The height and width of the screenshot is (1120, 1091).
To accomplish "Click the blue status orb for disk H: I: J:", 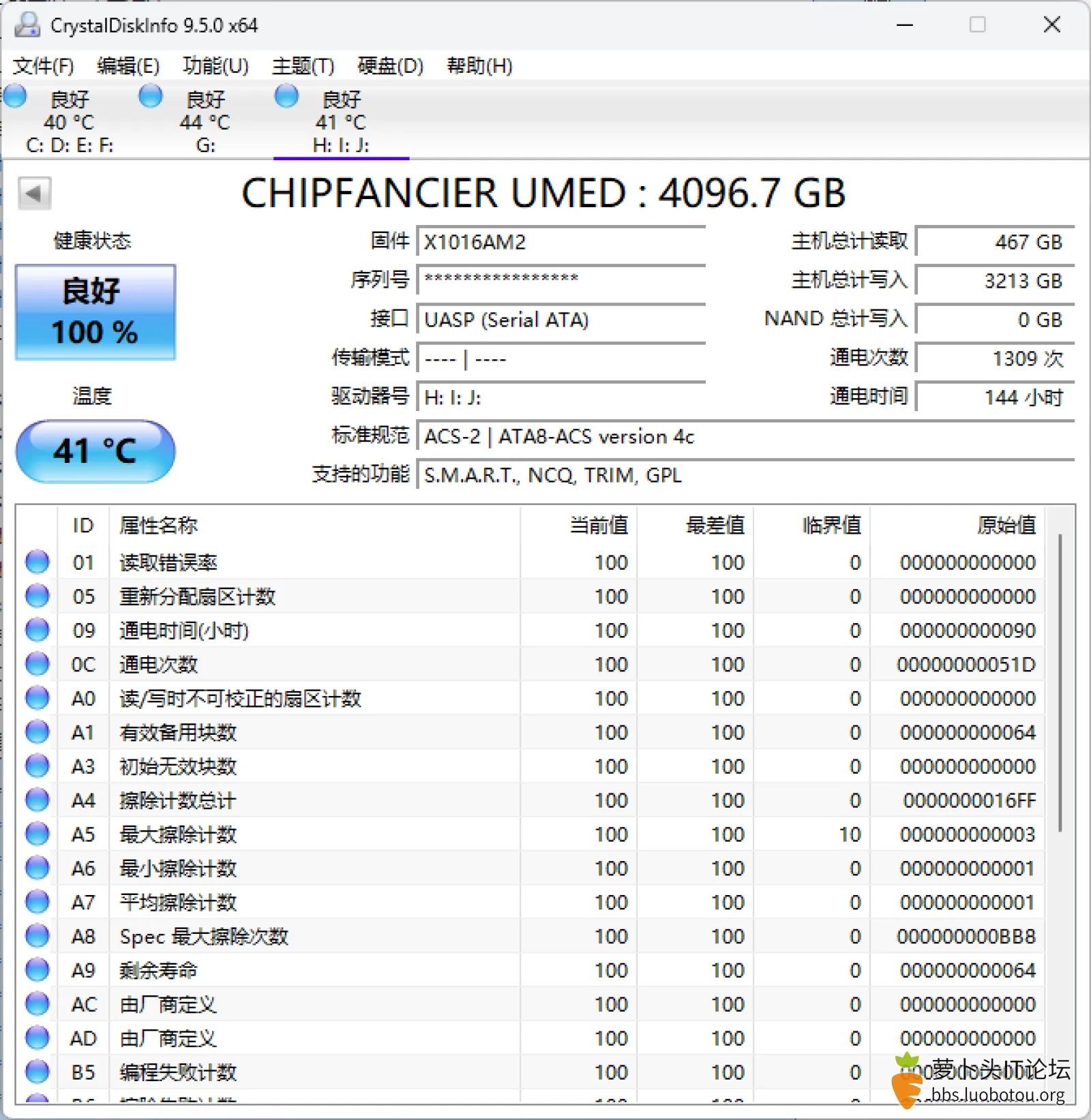I will pos(286,96).
